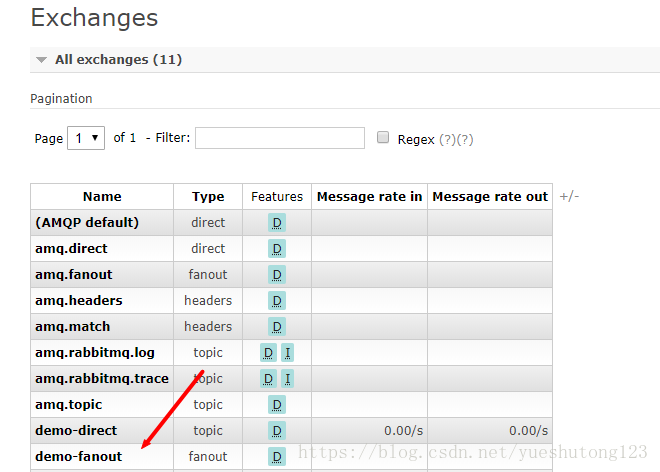Image resolution: width=660 pixels, height=472 pixels.
Task: Click the D badge in amq.fanout row
Action: 277,274
